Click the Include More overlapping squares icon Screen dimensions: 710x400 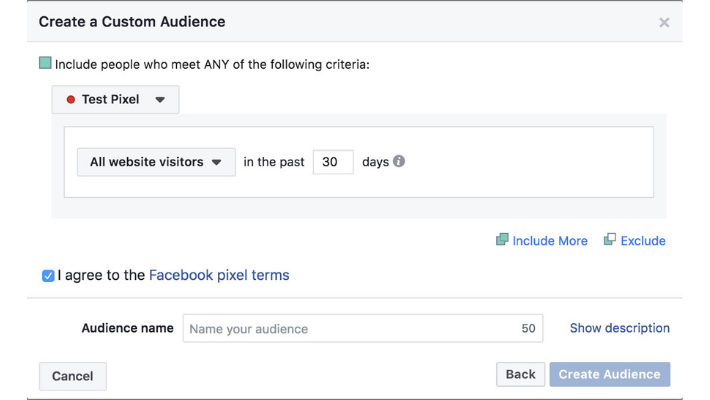point(502,240)
